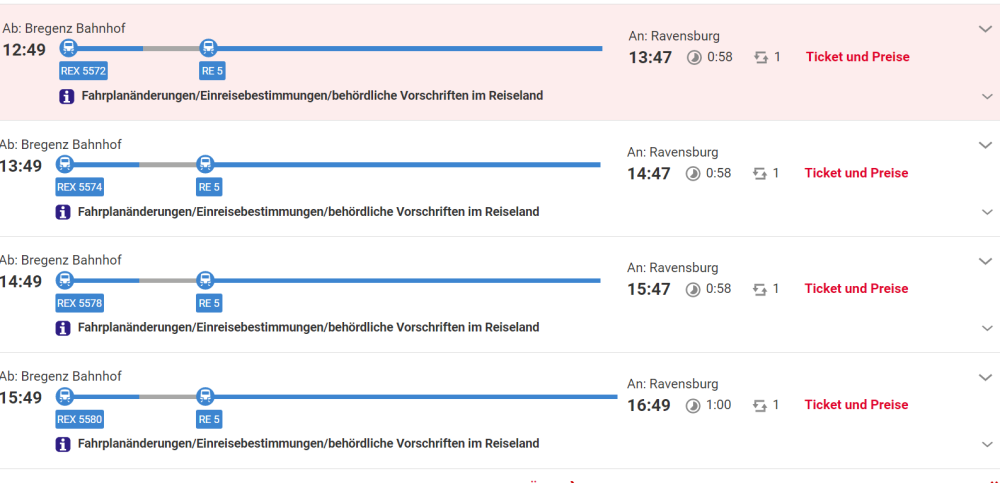Open Fahrplanänderungen notice text of 14:49 connection
The height and width of the screenshot is (483, 1000).
tap(309, 327)
